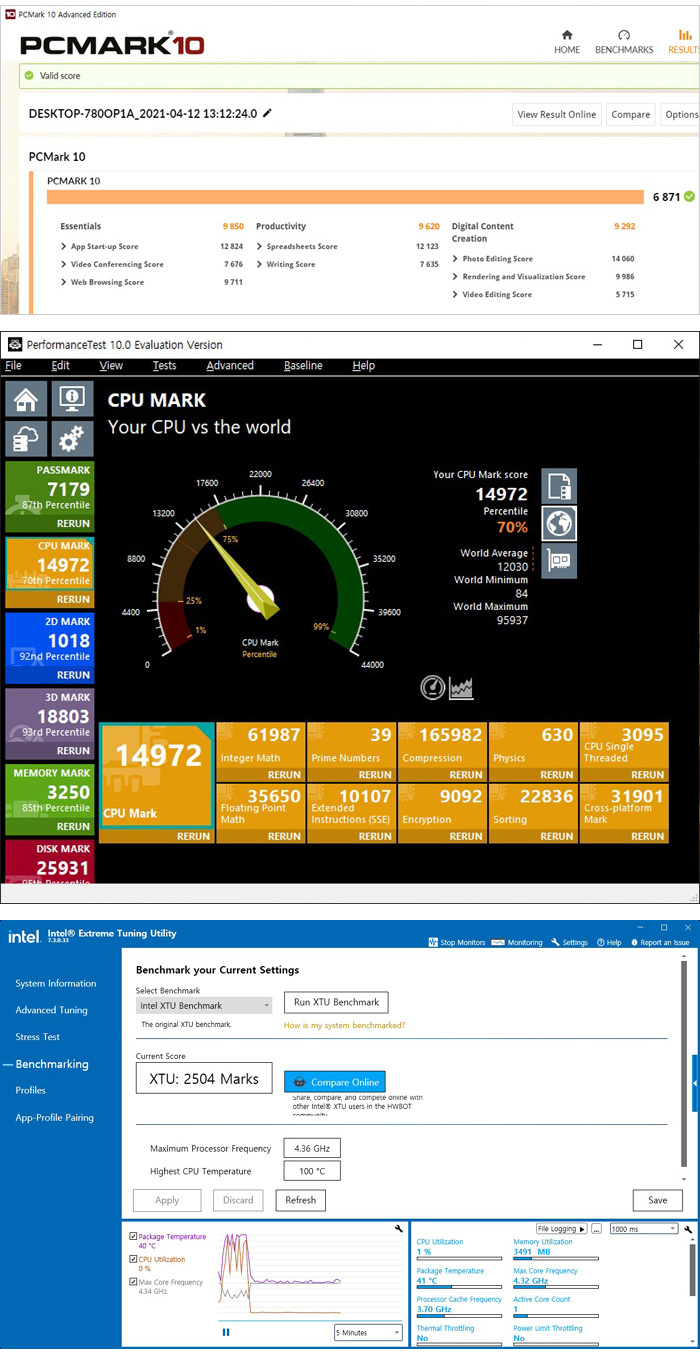The image size is (700, 1352).
Task: Open View menu in PerformanceTest
Action: coord(111,366)
